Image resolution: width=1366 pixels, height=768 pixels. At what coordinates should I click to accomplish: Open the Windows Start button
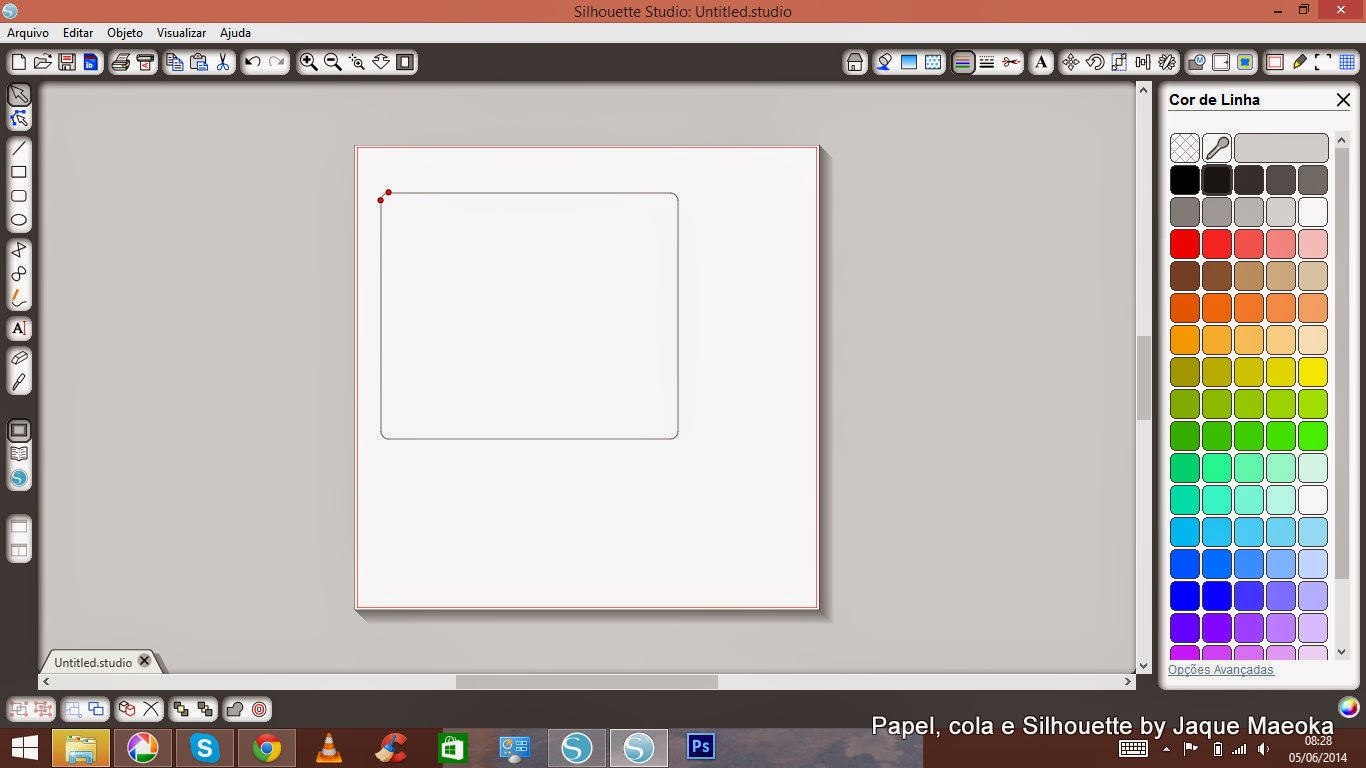click(x=24, y=747)
